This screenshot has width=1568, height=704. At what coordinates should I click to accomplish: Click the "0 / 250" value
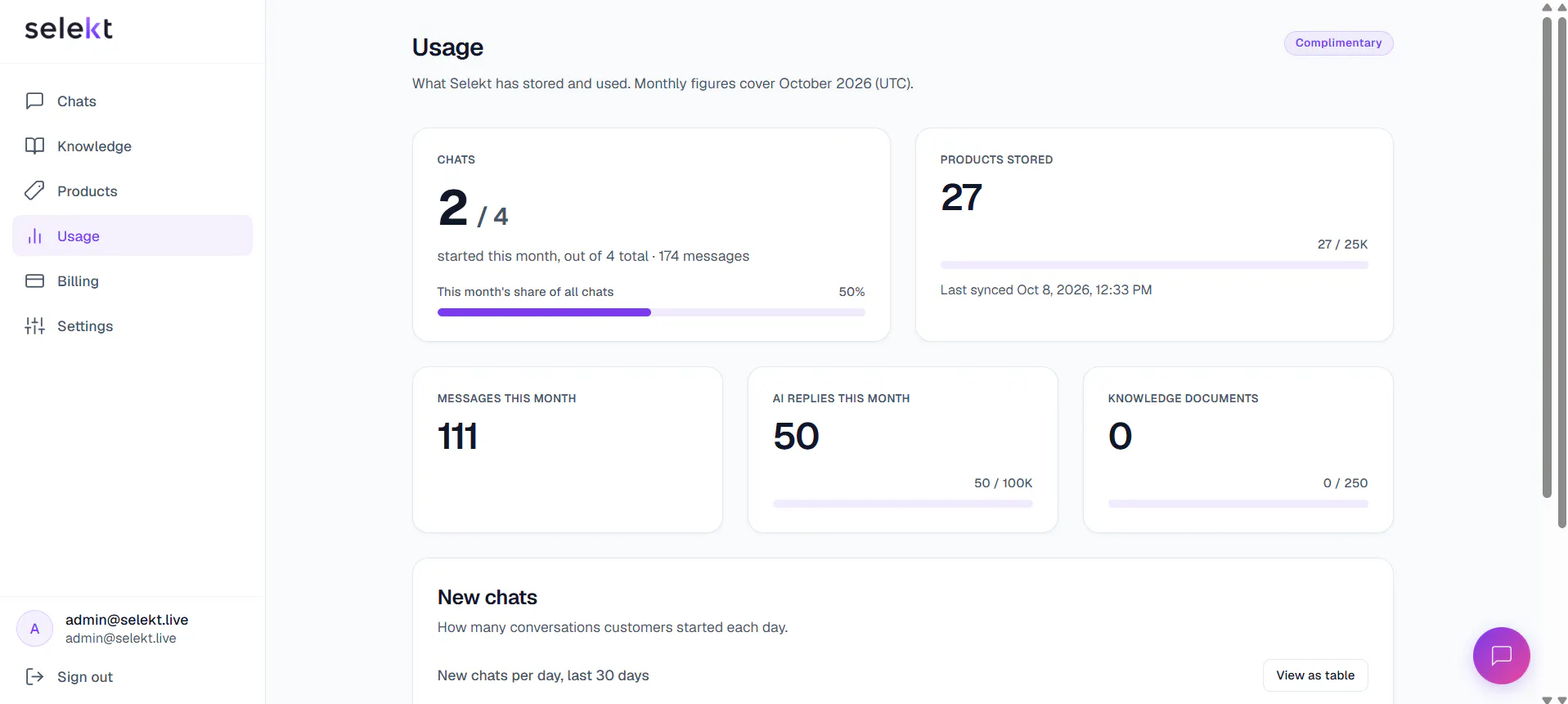pyautogui.click(x=1346, y=483)
